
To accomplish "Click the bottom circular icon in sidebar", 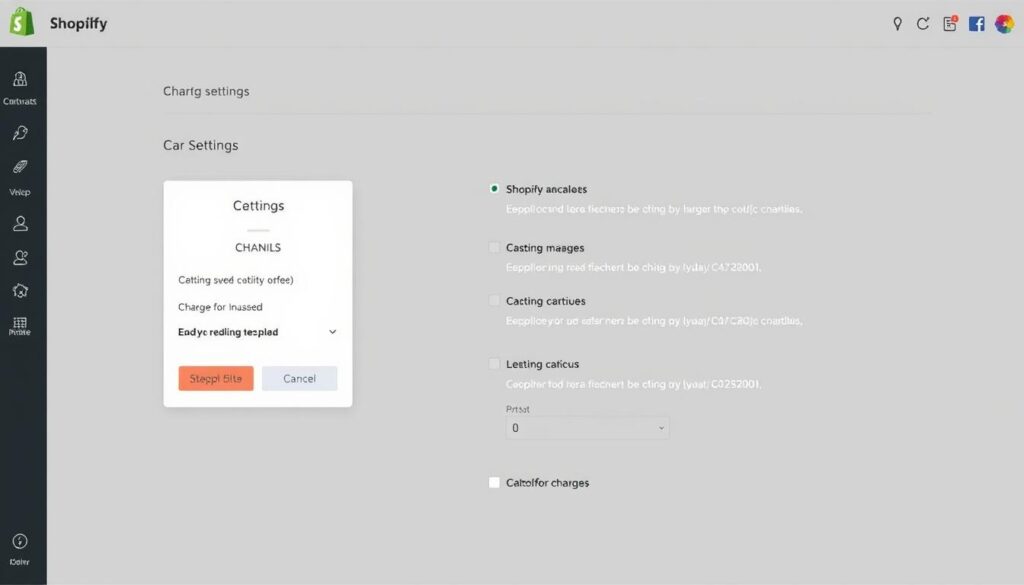I will point(21,541).
